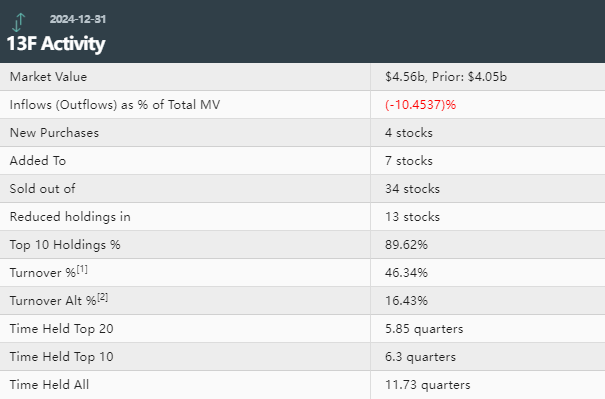Click the Sold out of label
Screen dimensions: 605x399
click(x=42, y=189)
